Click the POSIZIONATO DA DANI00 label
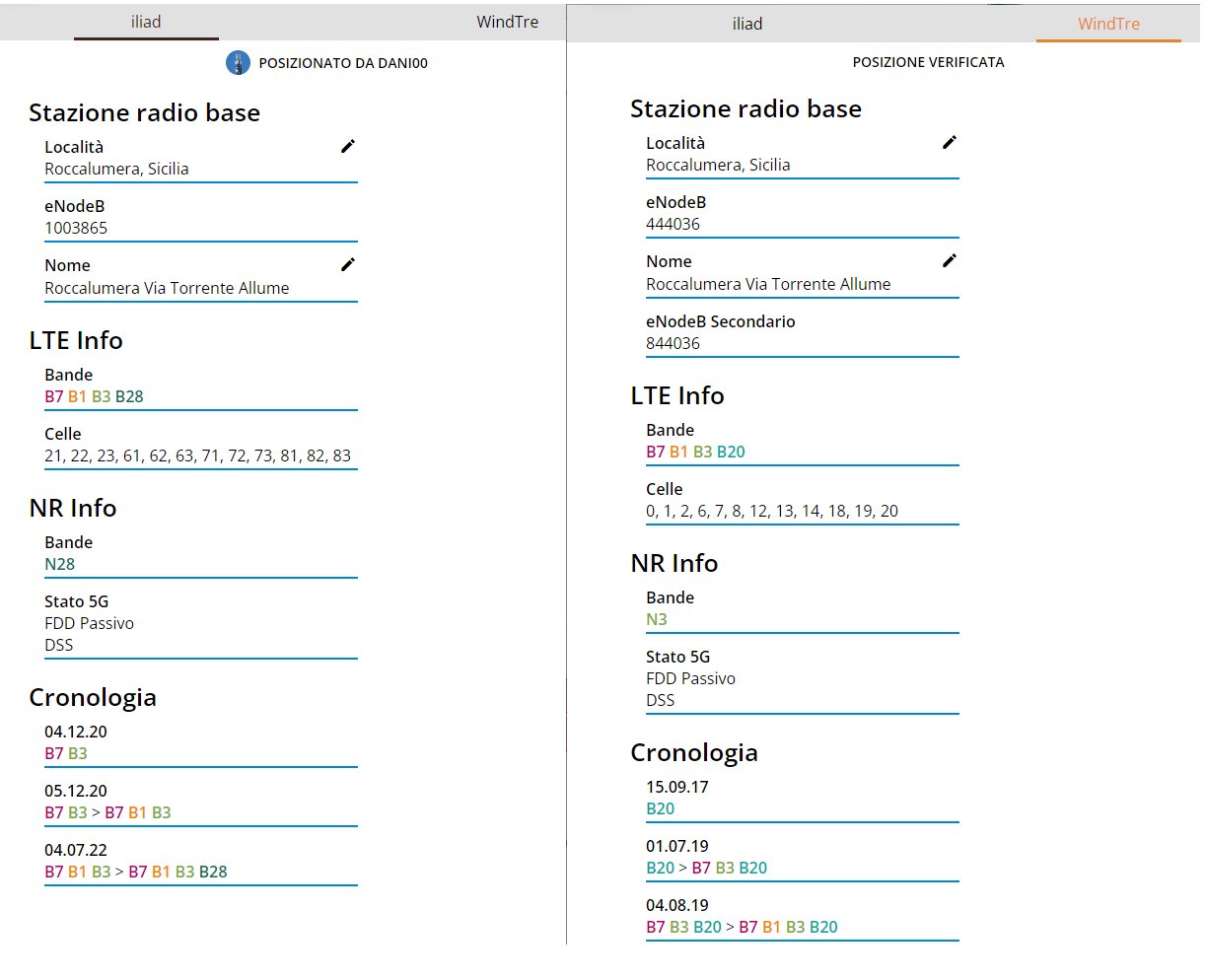This screenshot has height=980, width=1207. click(343, 63)
